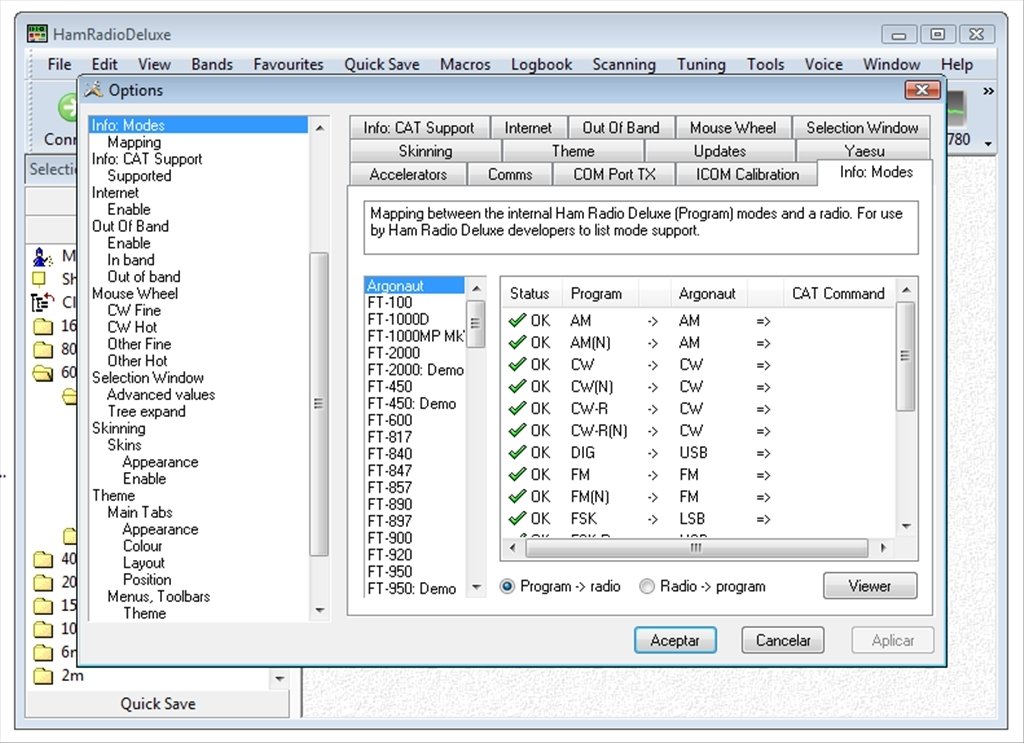This screenshot has width=1024, height=743.
Task: Select the Supported item in options tree
Action: (x=139, y=176)
